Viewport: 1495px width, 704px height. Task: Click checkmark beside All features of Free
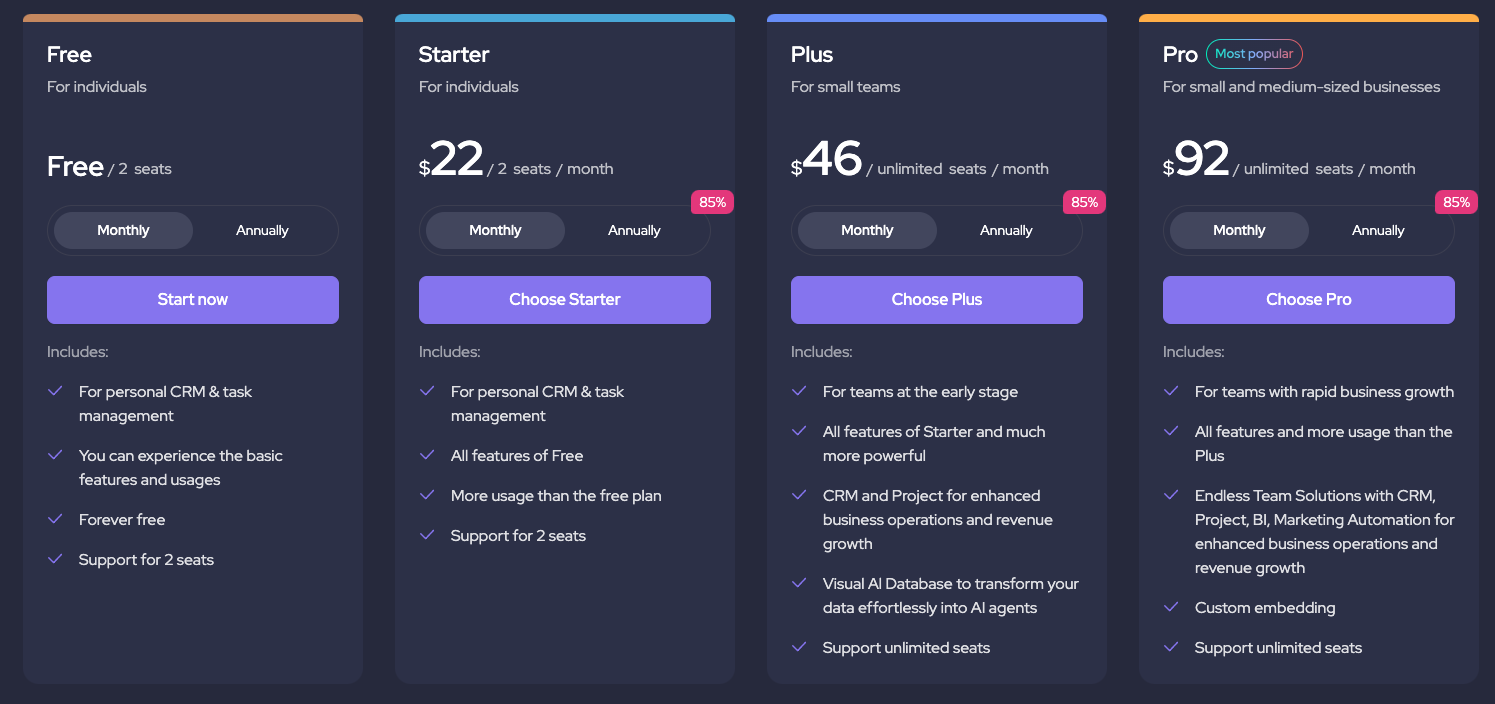(428, 455)
